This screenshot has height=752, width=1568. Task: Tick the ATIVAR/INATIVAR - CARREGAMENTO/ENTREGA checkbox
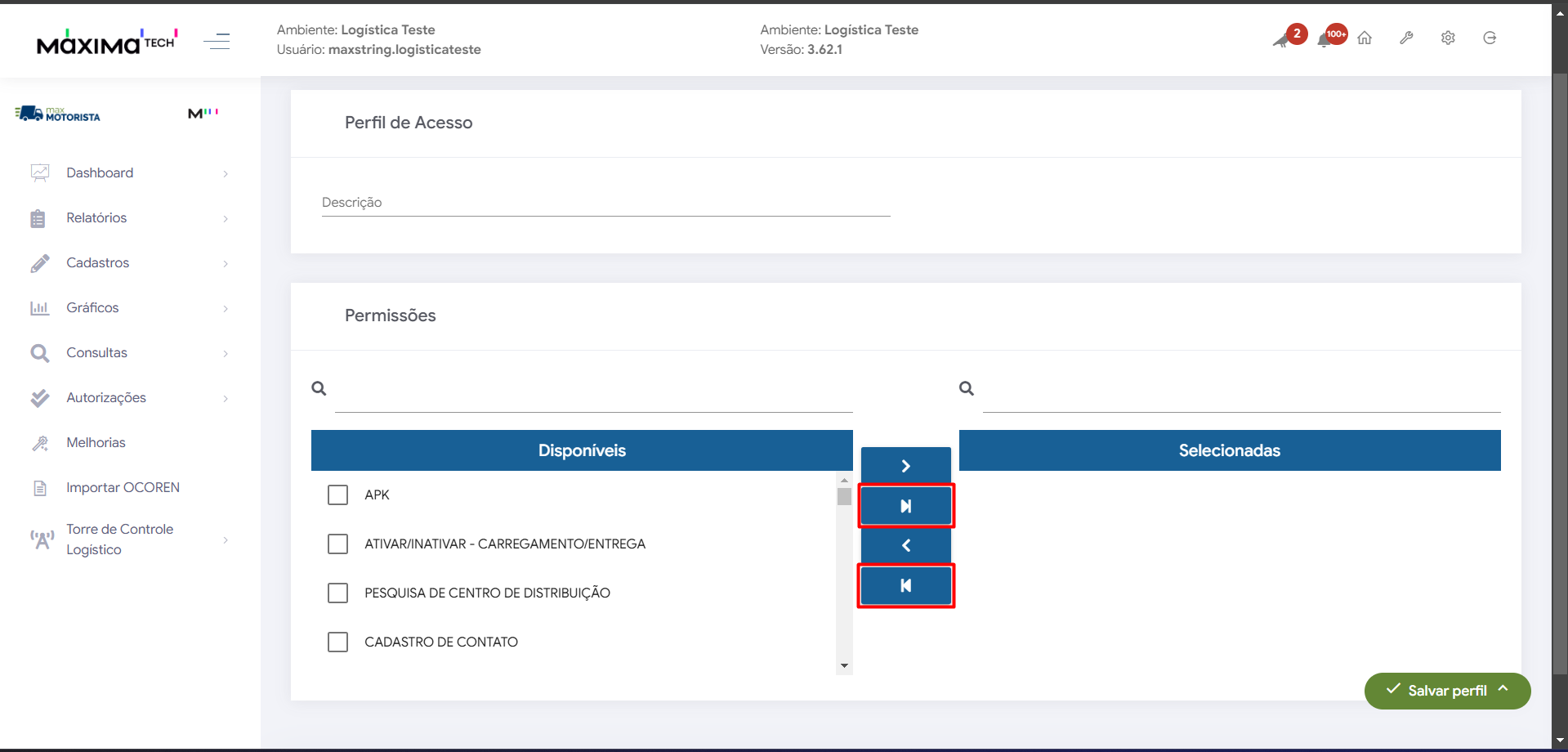337,544
